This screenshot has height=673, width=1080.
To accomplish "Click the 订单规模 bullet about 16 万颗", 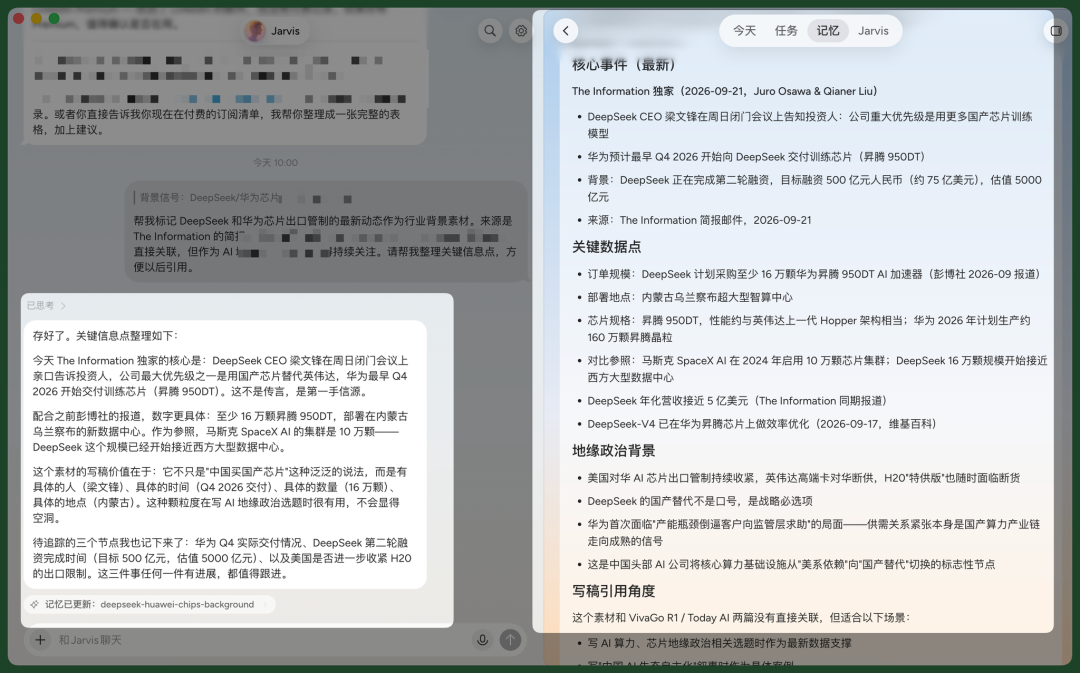I will click(x=813, y=274).
